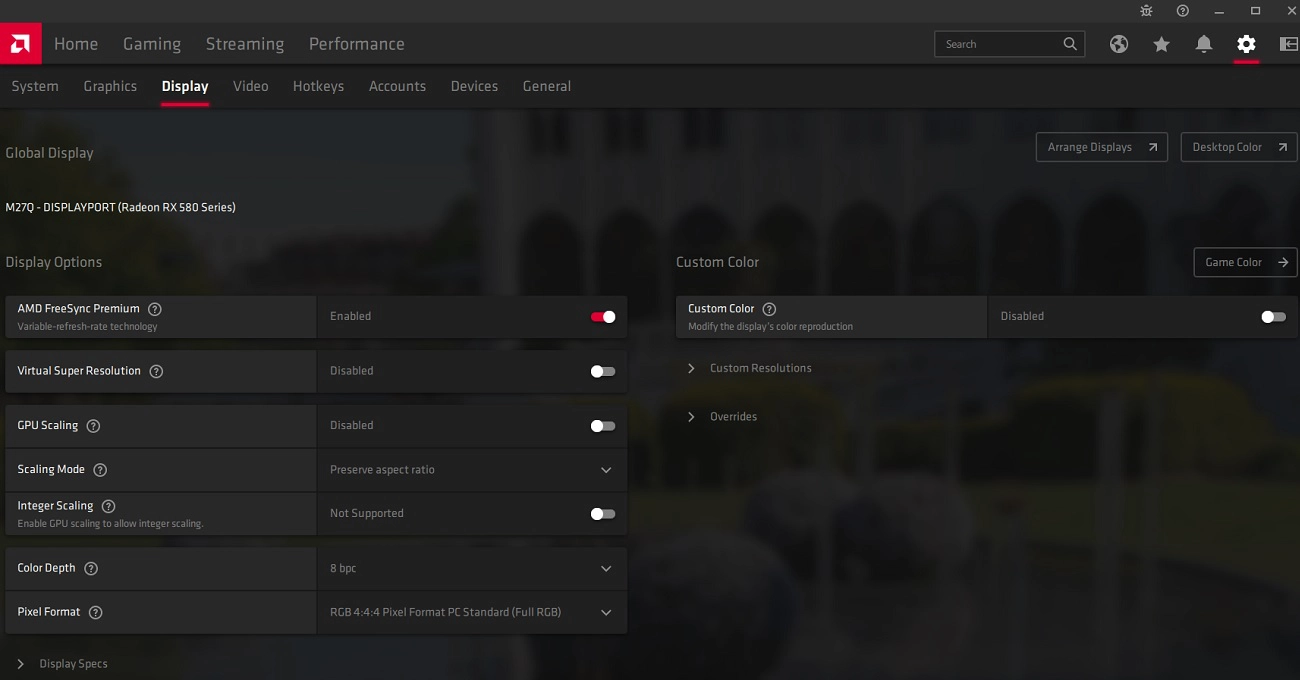Viewport: 1300px width, 680px height.
Task: Click the 'Preserve aspect ratio' value
Action: 382,470
